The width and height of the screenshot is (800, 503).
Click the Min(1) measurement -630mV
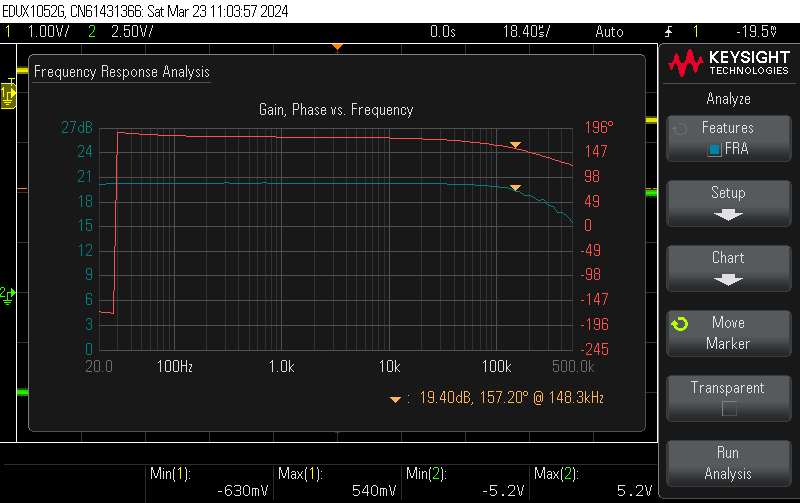tap(242, 491)
